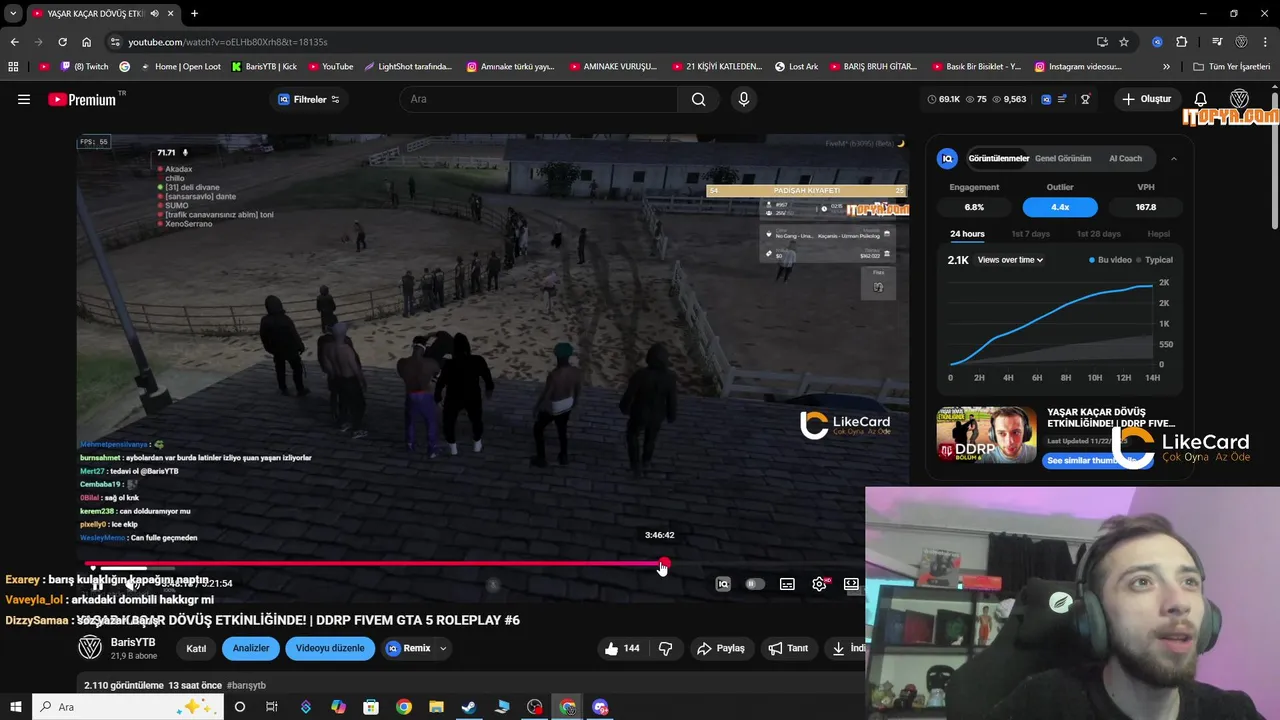
Task: Open the vidIQ icon in player controls
Action: [723, 584]
